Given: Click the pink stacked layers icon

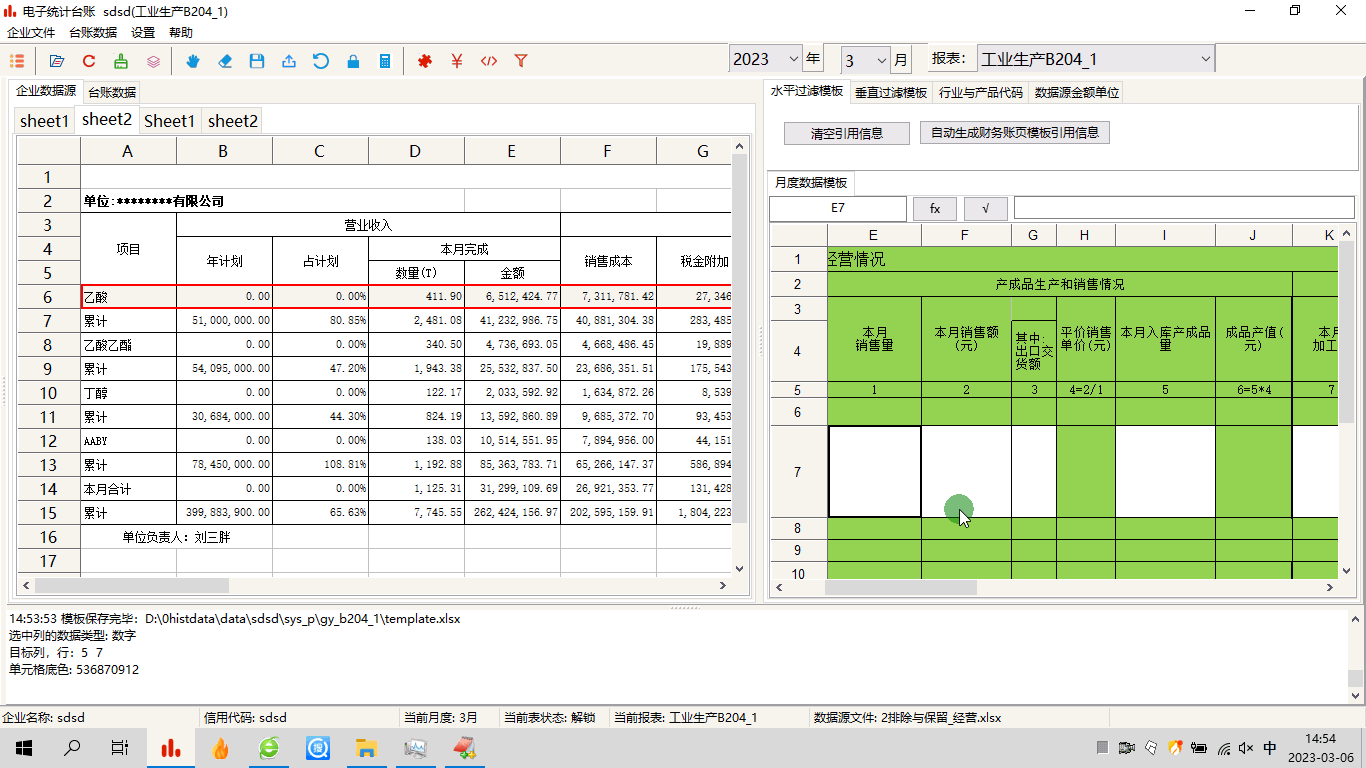Looking at the screenshot, I should [153, 61].
